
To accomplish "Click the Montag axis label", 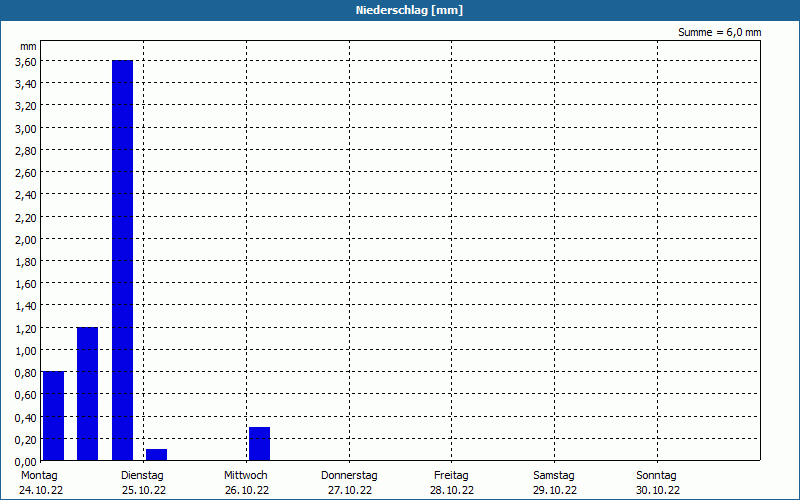I will pyautogui.click(x=39, y=475).
